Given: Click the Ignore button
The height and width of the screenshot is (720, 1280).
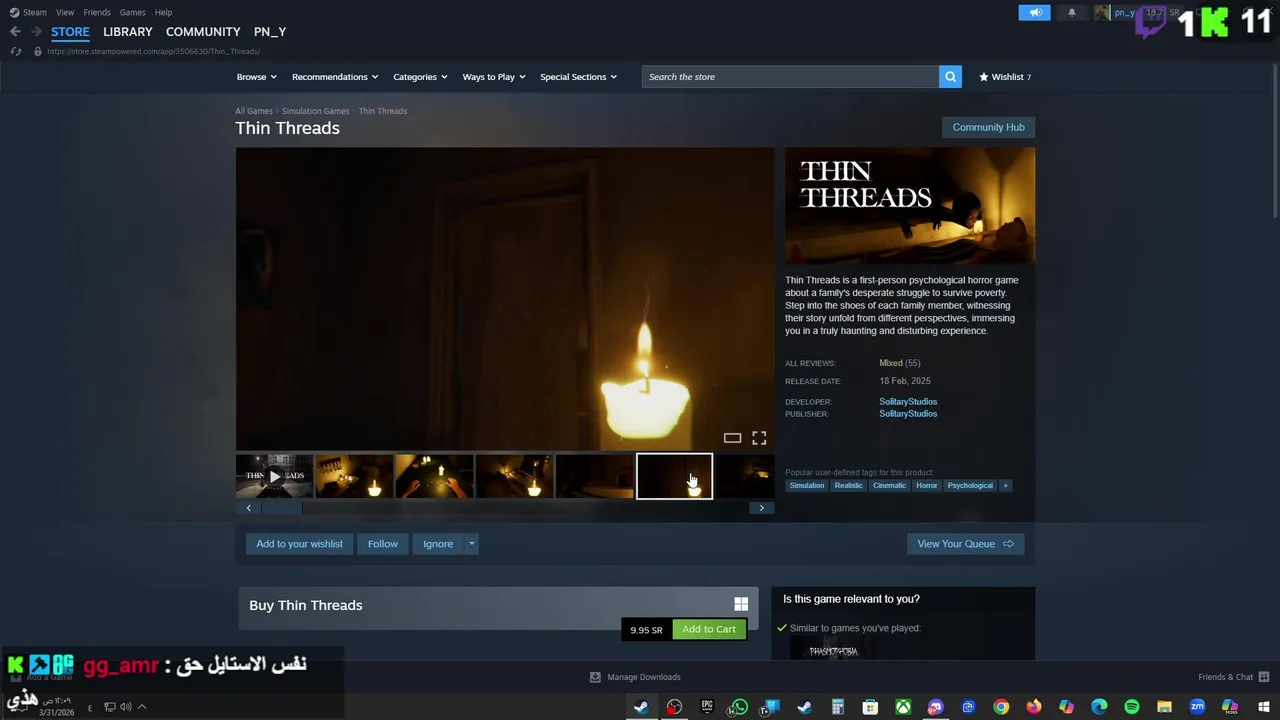Looking at the screenshot, I should click(x=438, y=544).
